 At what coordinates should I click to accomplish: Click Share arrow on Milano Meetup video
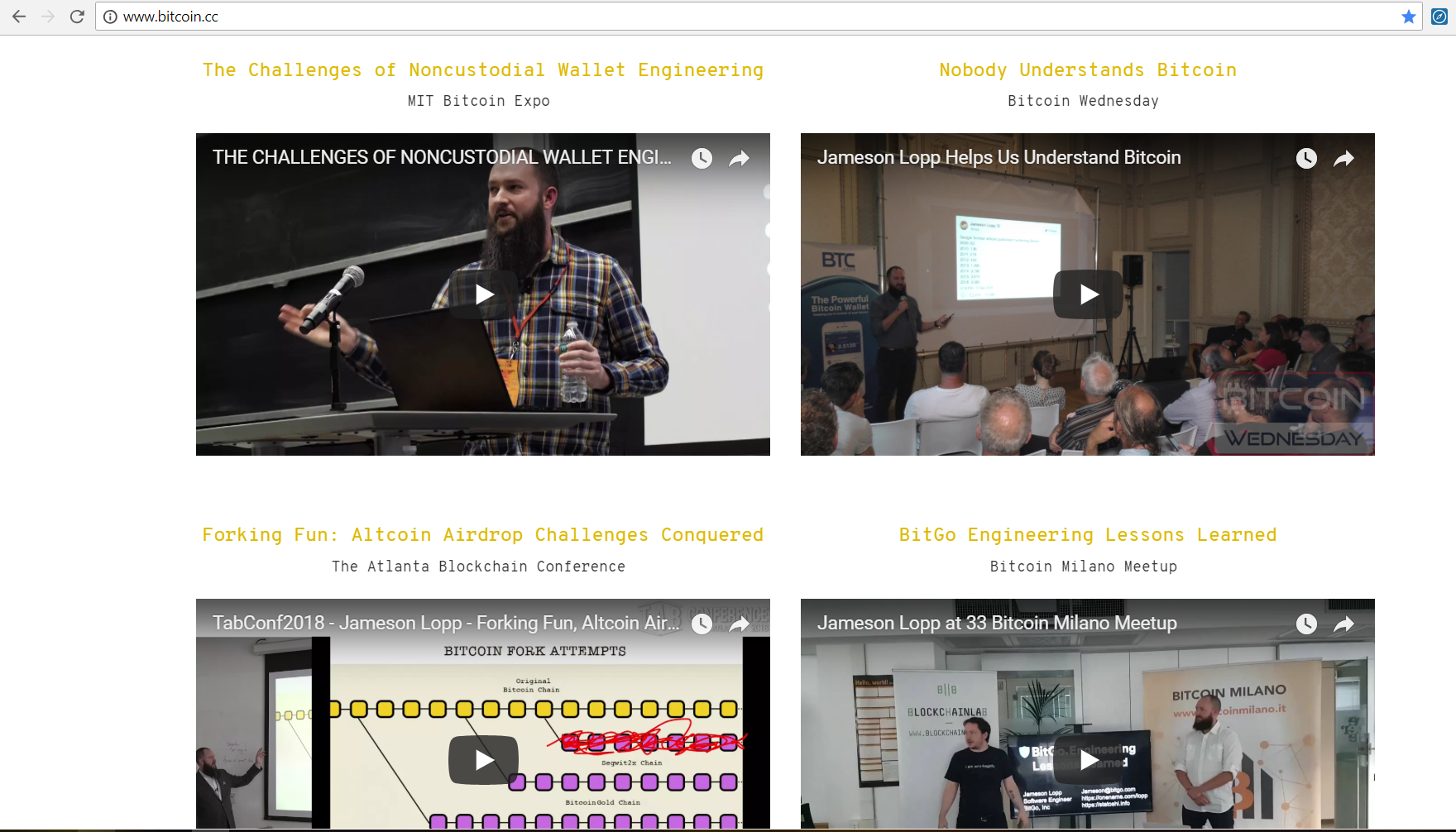click(x=1343, y=624)
